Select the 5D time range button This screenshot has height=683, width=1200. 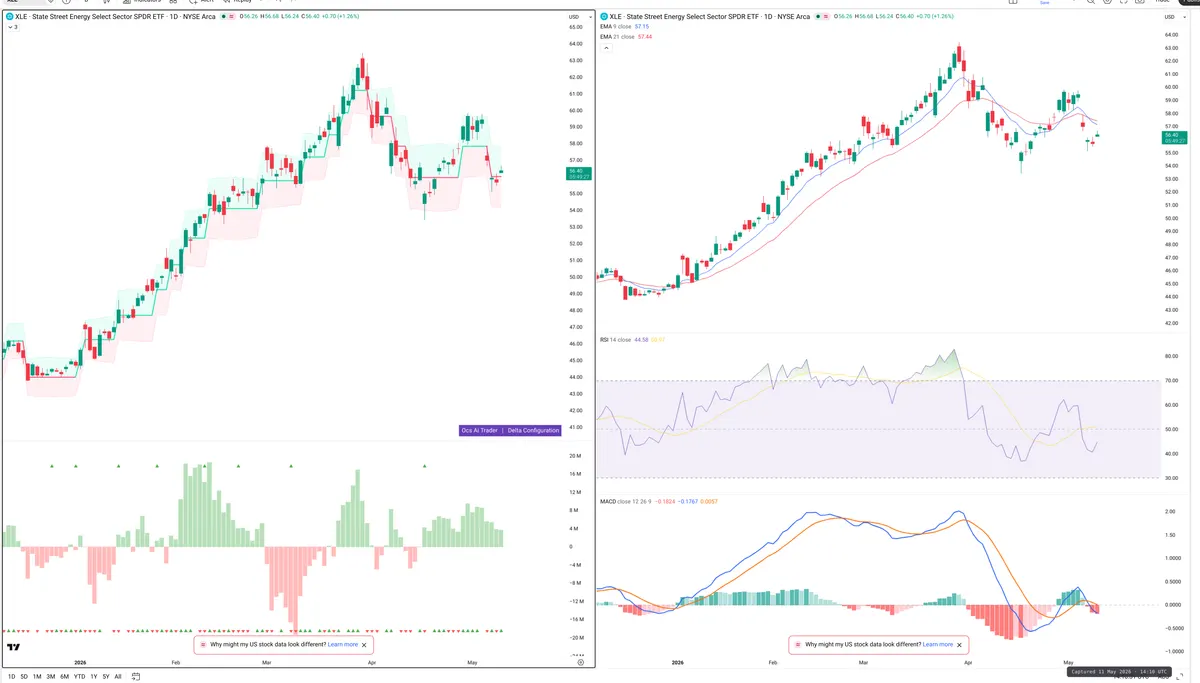point(24,677)
